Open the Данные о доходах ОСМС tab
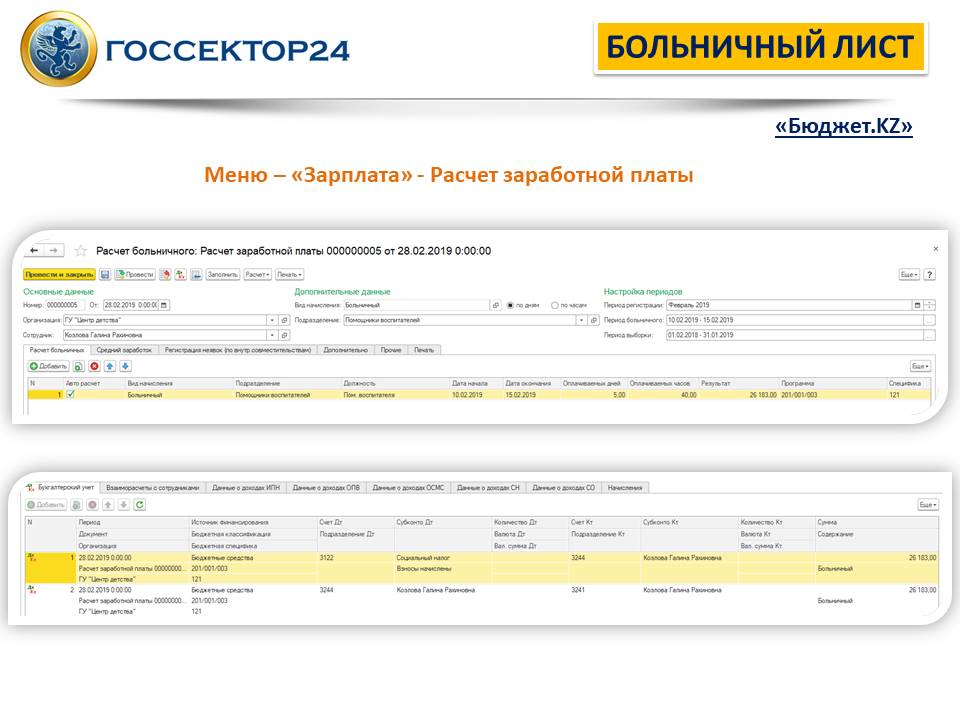 click(x=408, y=488)
